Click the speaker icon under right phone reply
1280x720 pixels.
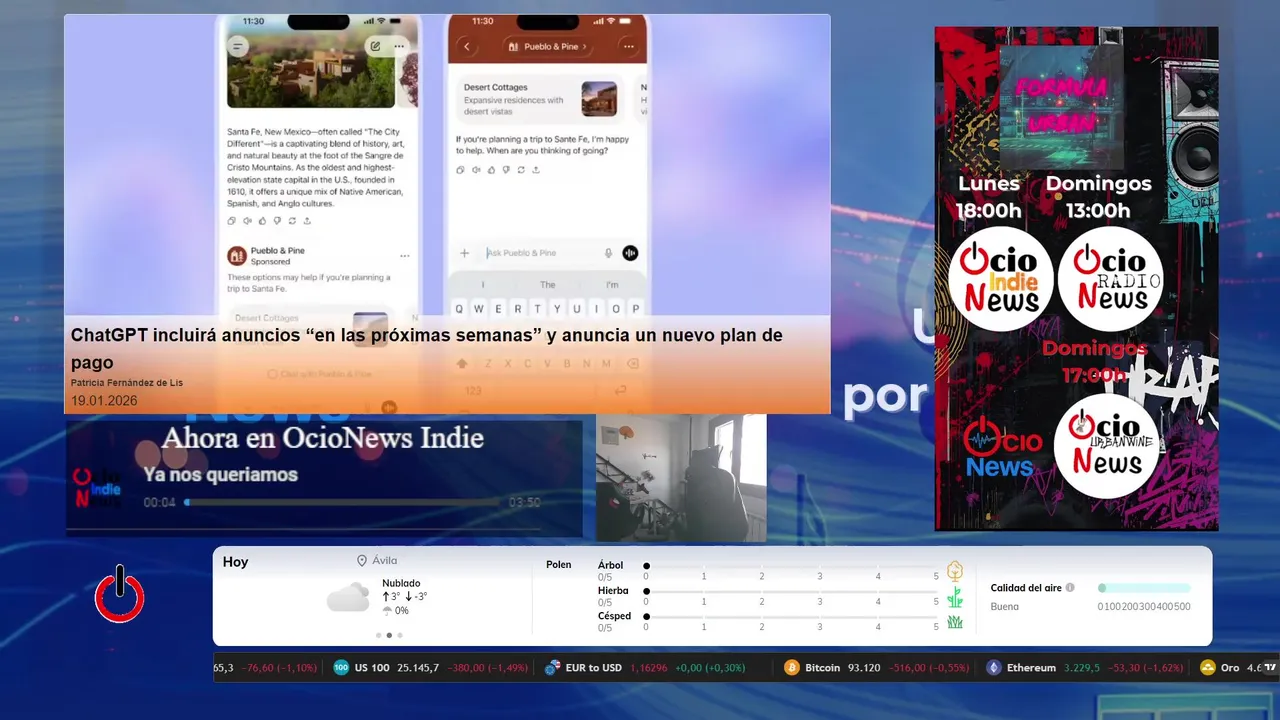(476, 170)
